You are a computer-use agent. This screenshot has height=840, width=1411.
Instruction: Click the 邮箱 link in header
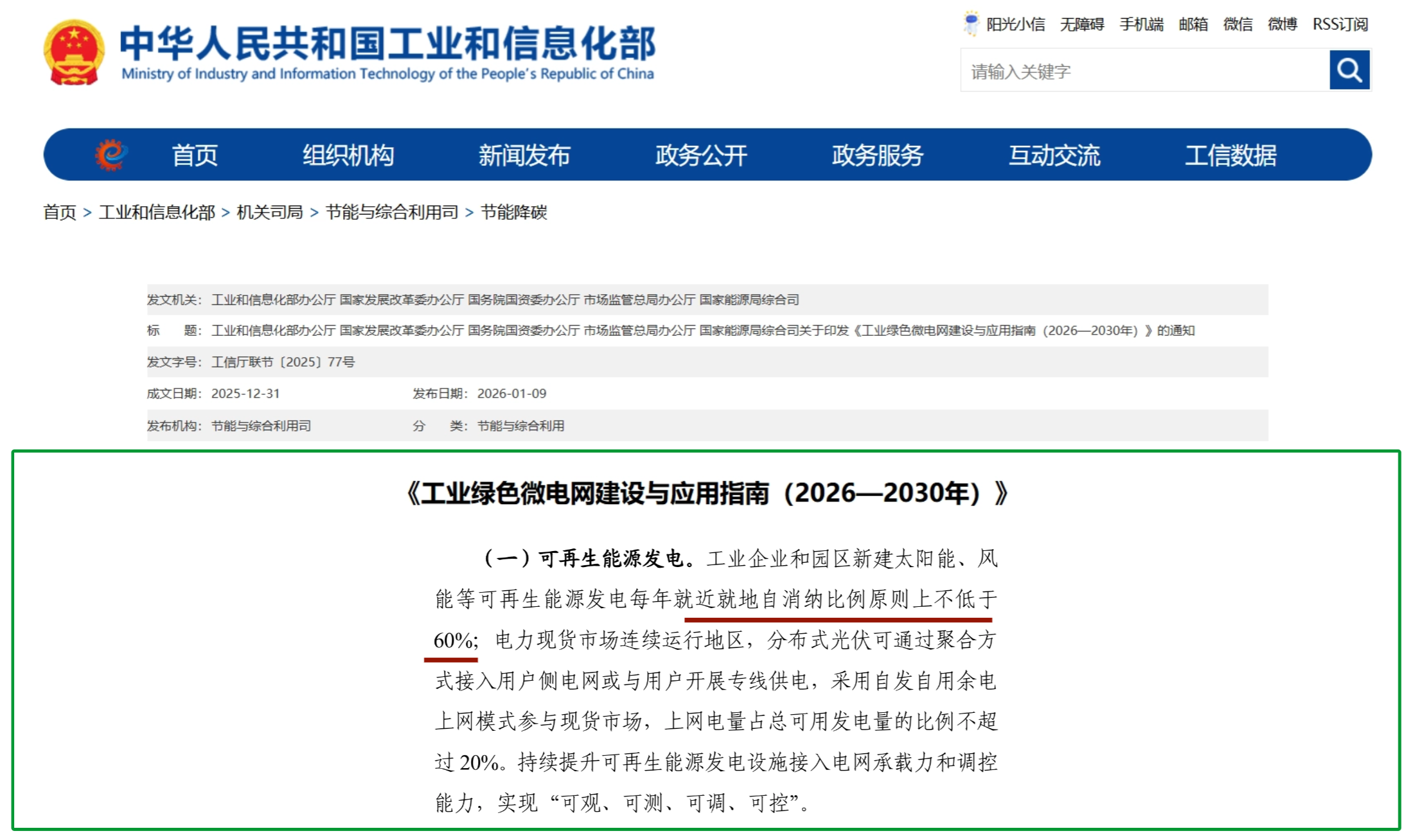(x=1193, y=24)
